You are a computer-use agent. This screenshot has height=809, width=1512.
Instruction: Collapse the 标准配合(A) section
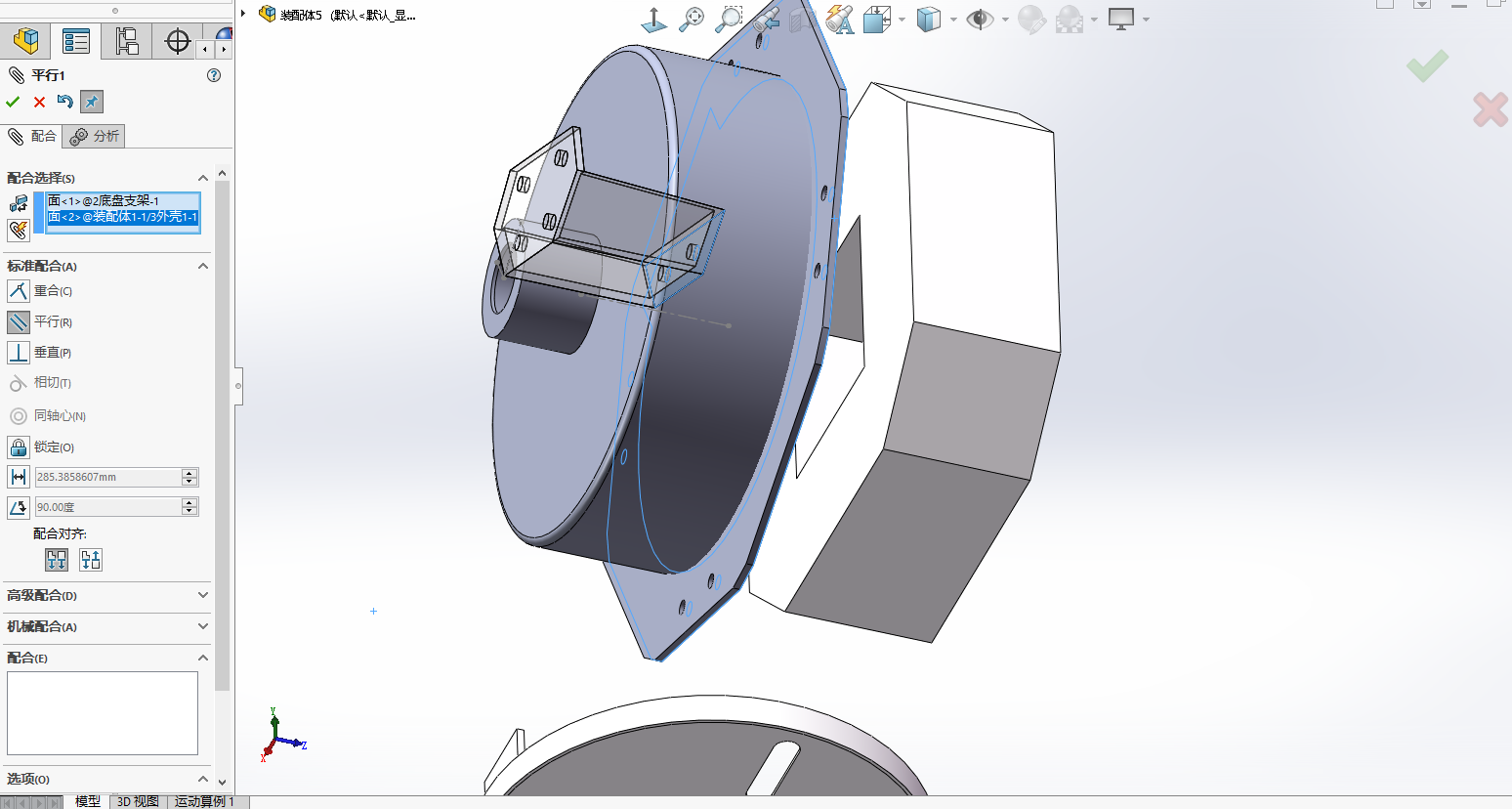click(x=203, y=266)
